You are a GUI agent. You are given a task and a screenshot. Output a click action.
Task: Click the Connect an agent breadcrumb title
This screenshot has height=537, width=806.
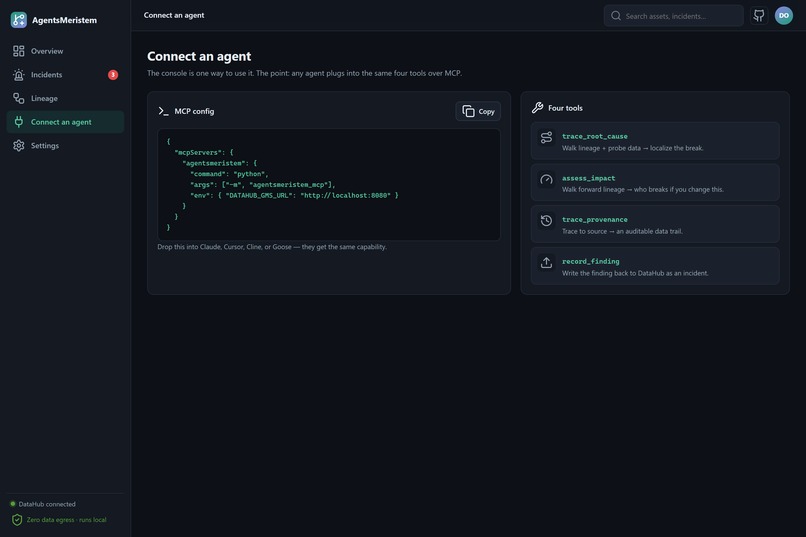tap(174, 15)
